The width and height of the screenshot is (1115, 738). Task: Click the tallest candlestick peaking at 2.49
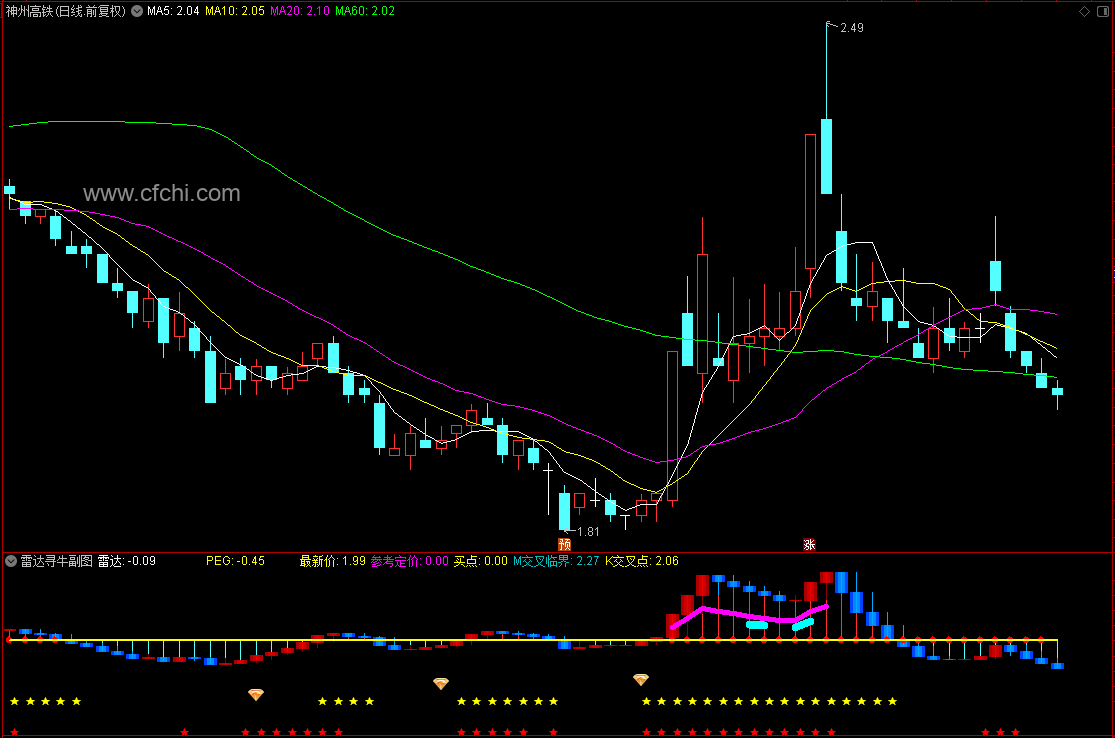click(x=826, y=156)
